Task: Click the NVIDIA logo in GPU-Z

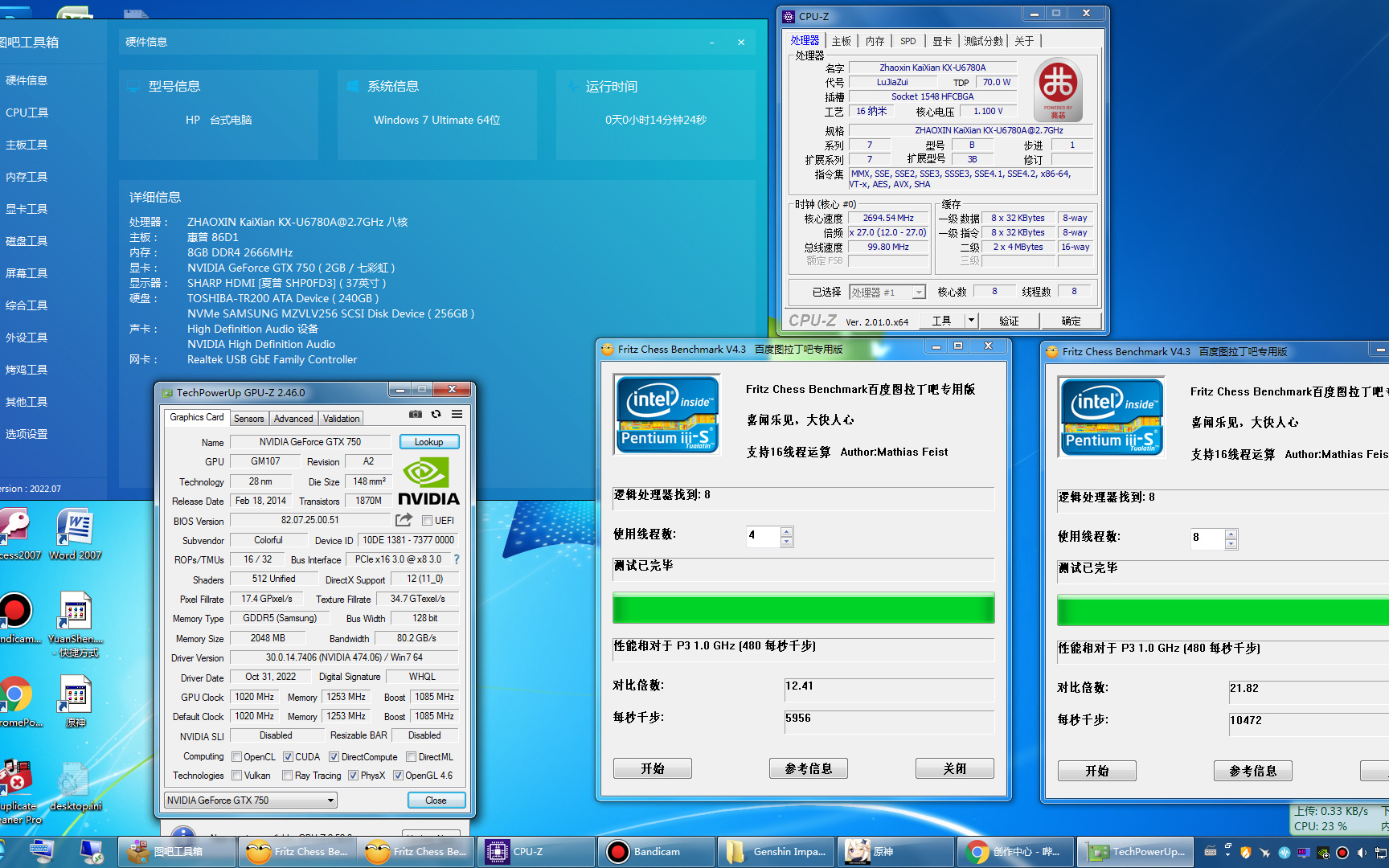Action: (x=428, y=481)
